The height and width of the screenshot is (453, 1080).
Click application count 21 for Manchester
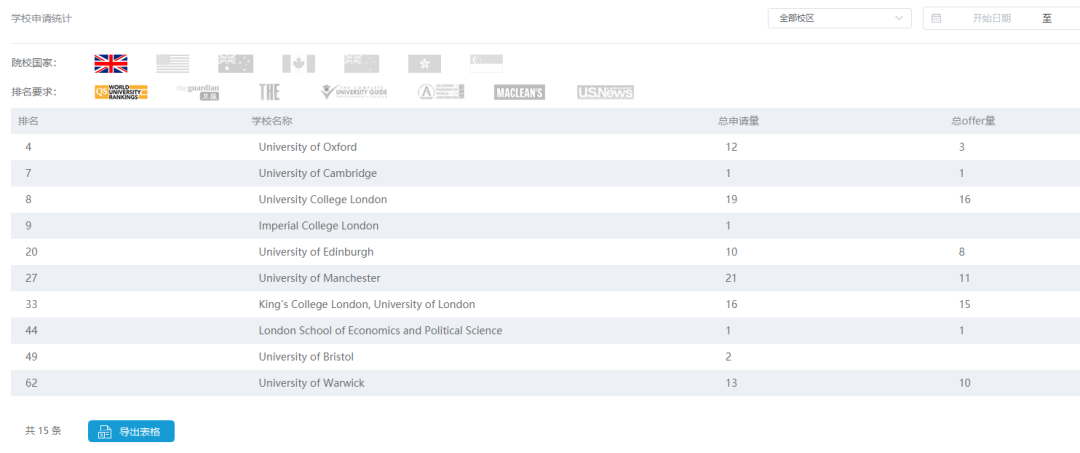731,278
